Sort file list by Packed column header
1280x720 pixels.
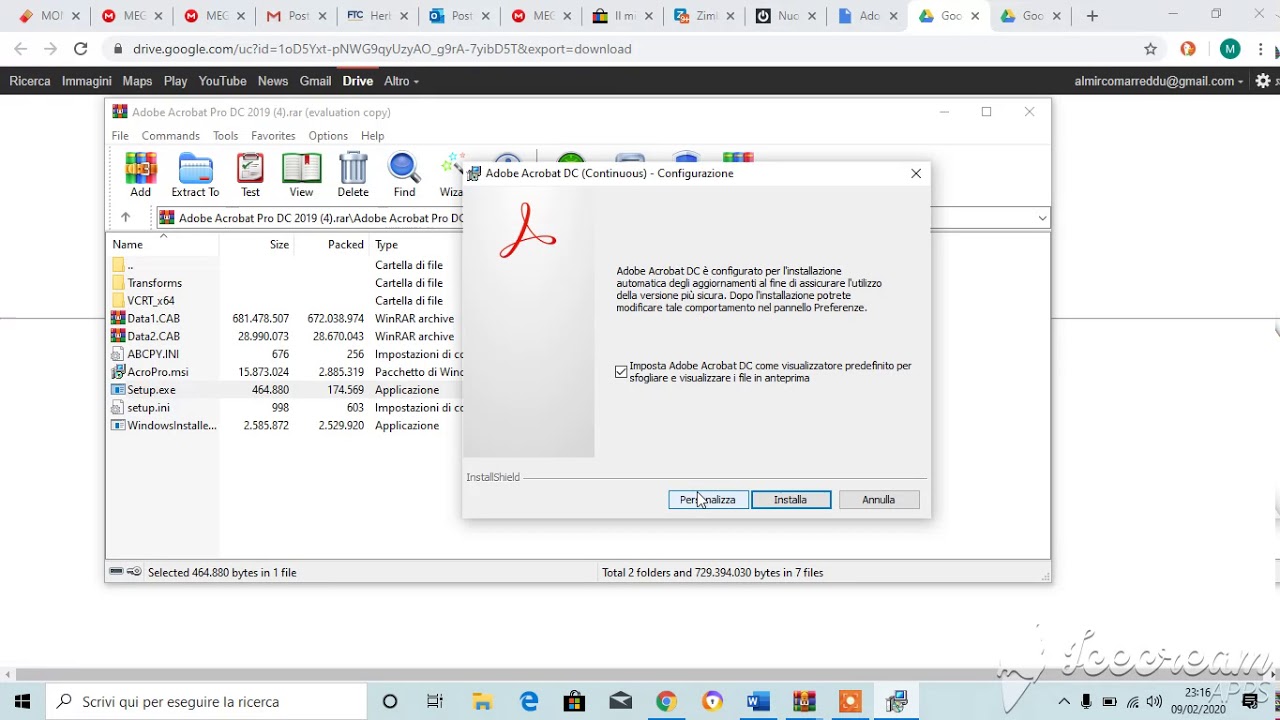[x=331, y=244]
